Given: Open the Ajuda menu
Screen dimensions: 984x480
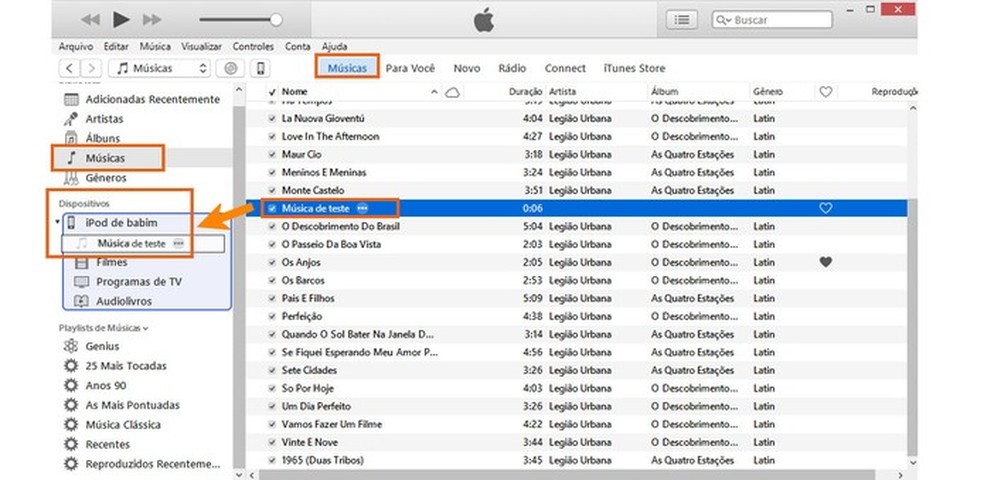Looking at the screenshot, I should pyautogui.click(x=334, y=46).
